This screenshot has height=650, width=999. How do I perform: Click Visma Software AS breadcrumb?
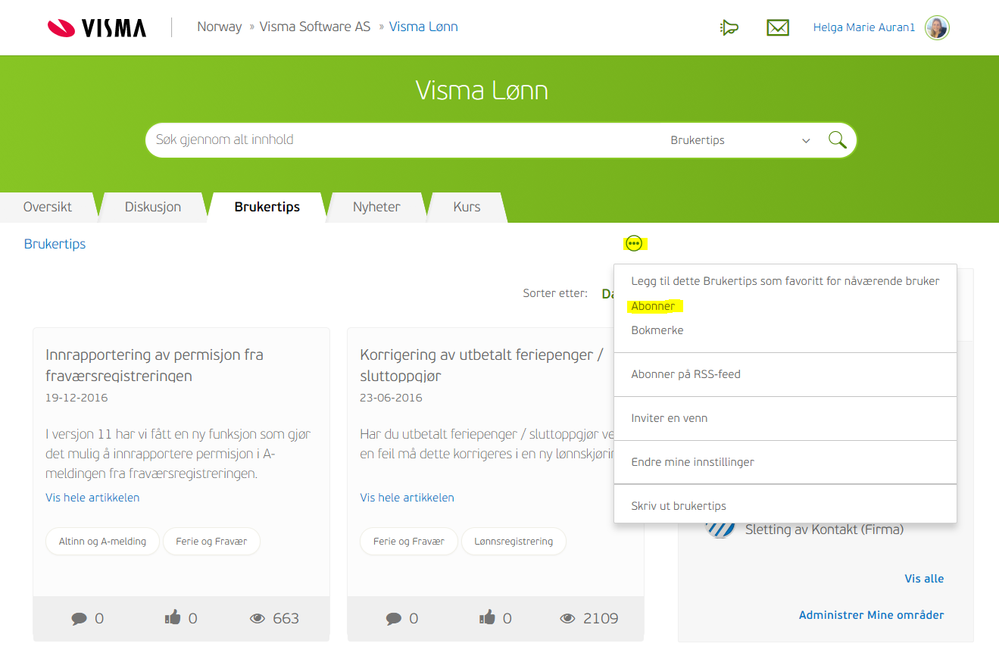tap(315, 27)
